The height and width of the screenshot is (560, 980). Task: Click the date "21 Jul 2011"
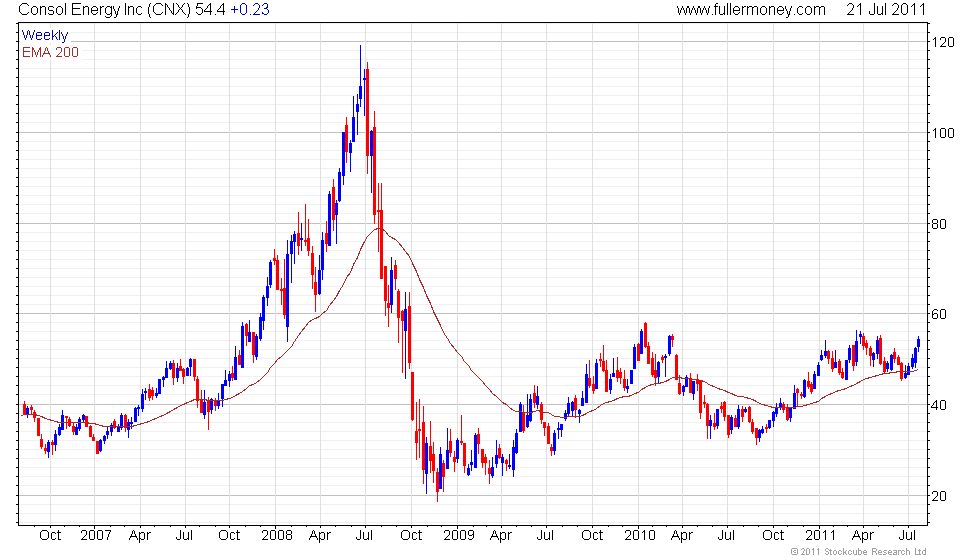pyautogui.click(x=886, y=9)
